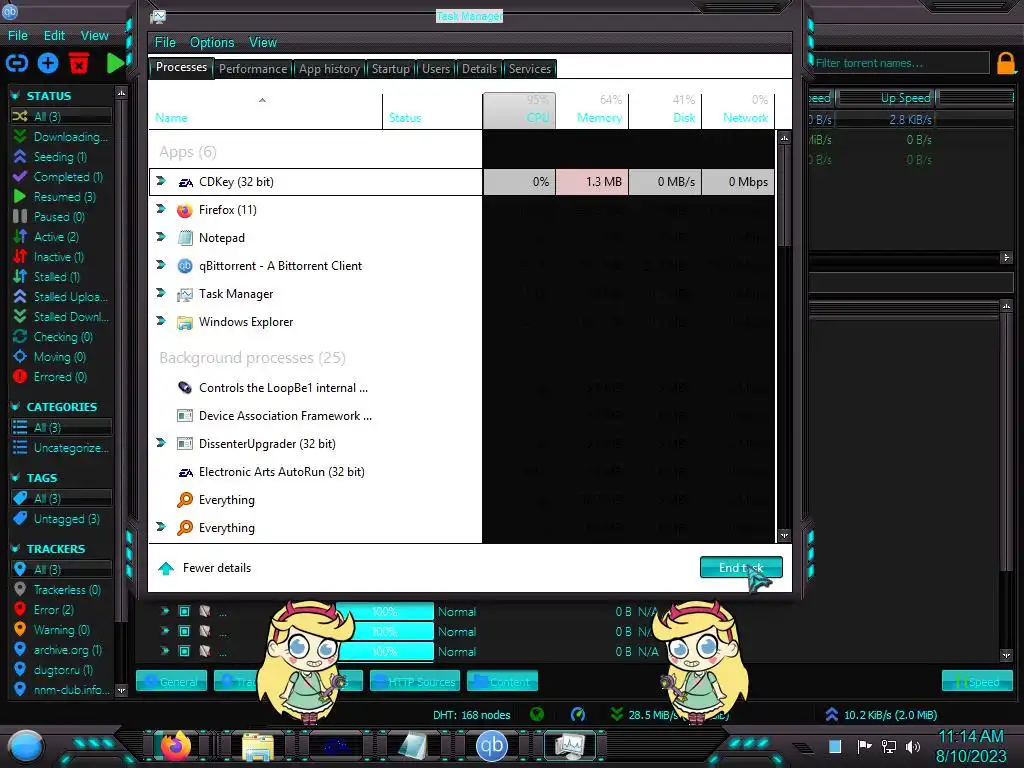Select the Trackerless (0) tracker filter
Viewport: 1024px width, 768px height.
[x=61, y=590]
